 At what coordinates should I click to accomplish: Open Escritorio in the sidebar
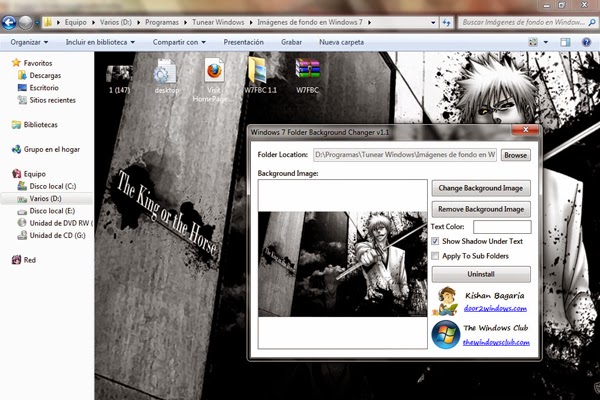[38, 88]
